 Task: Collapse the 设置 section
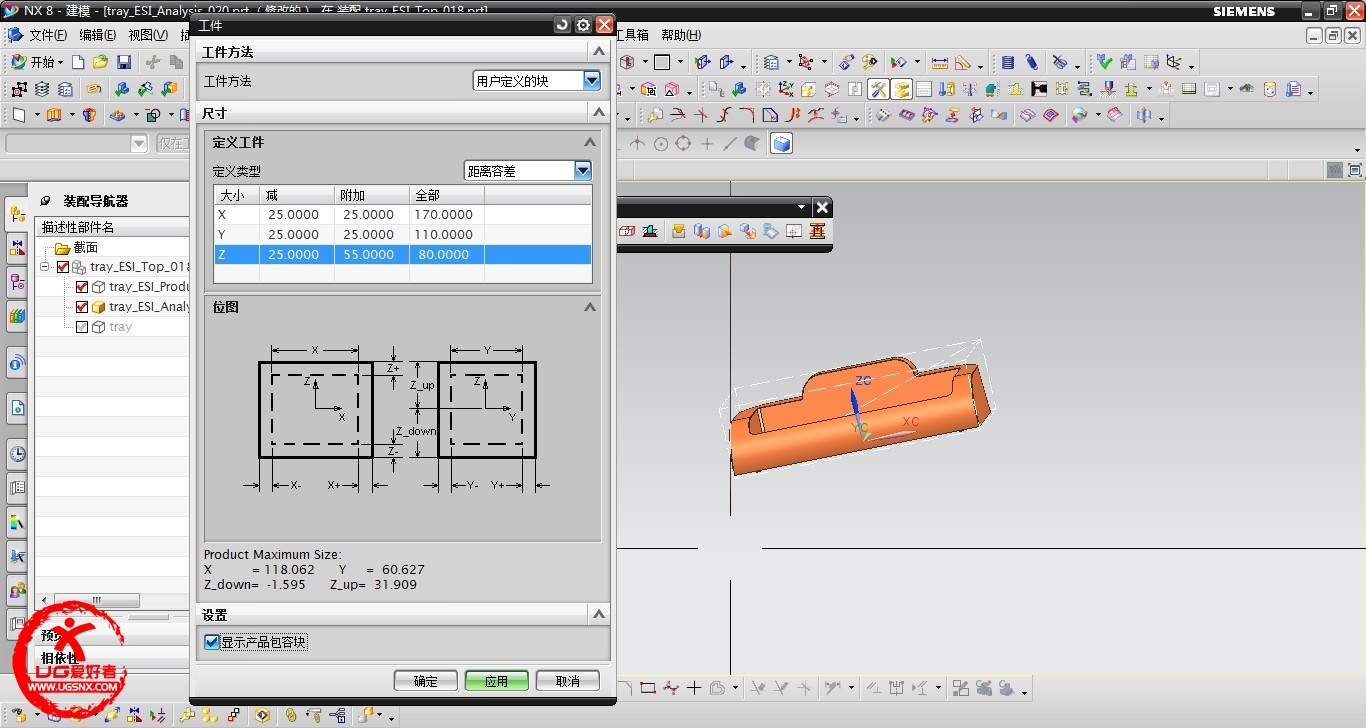point(598,615)
